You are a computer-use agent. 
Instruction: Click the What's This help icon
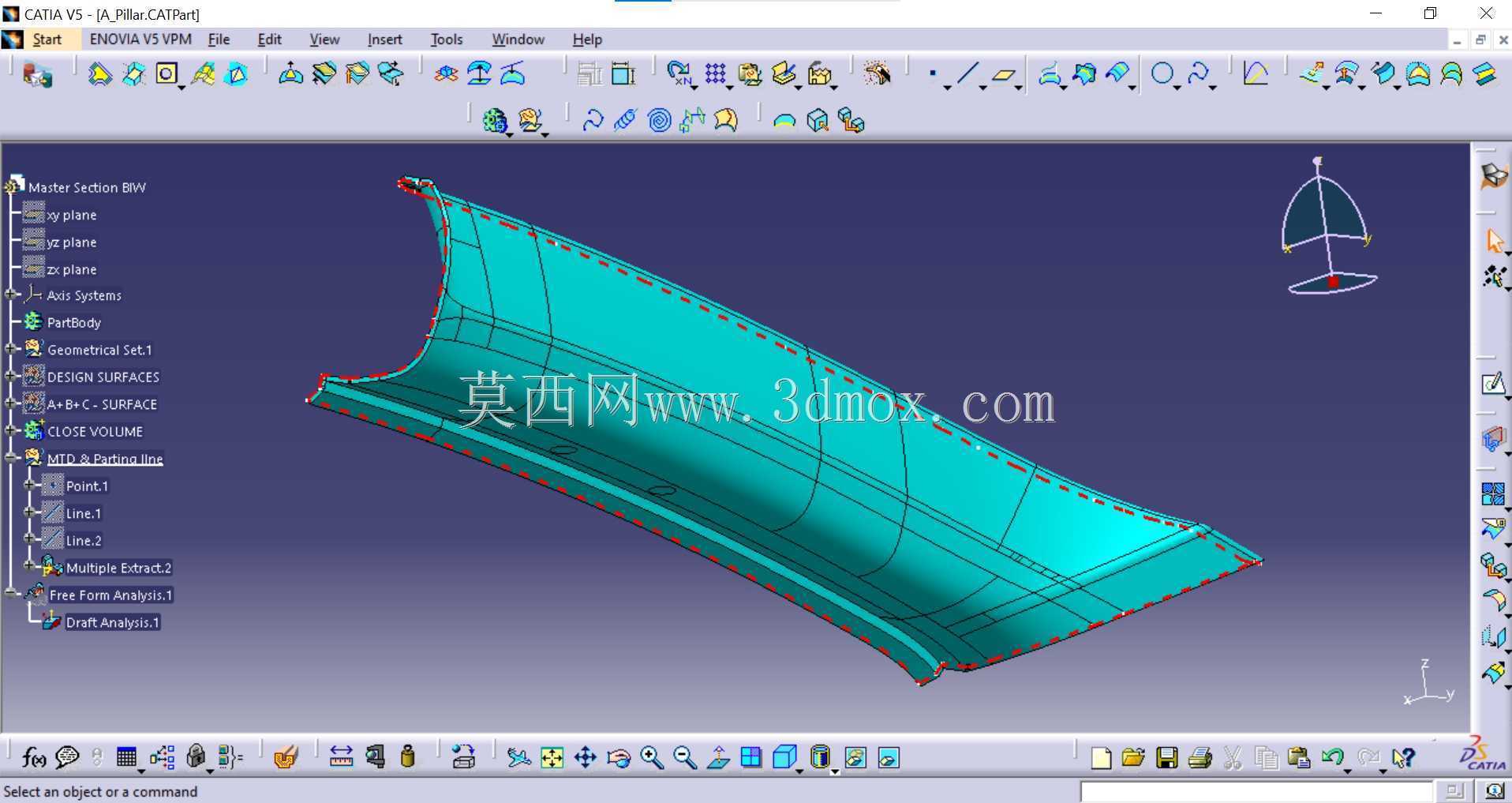point(1403,758)
